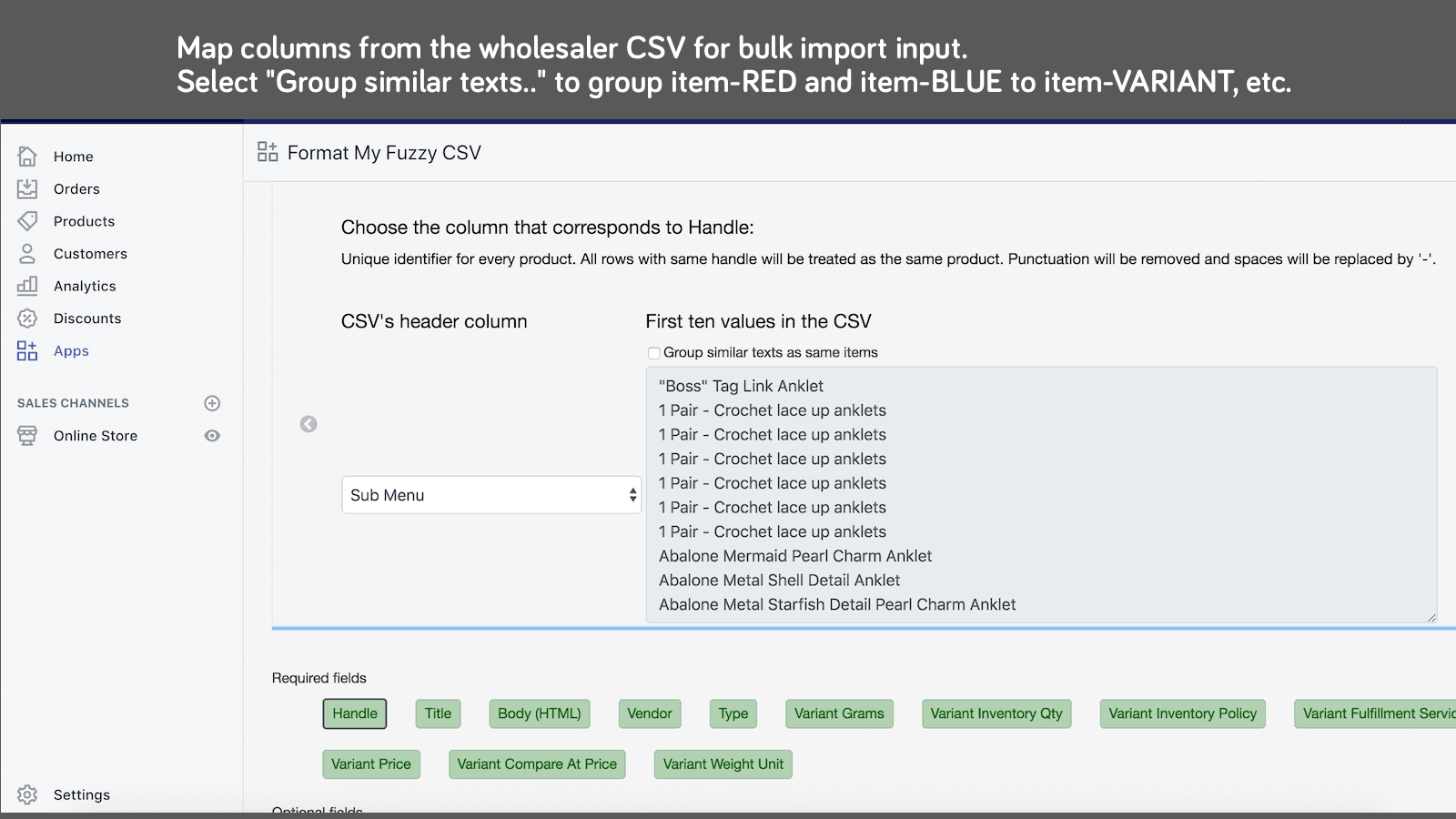Enable Group similar texts as same items
Image resolution: width=1456 pixels, height=819 pixels.
653,353
